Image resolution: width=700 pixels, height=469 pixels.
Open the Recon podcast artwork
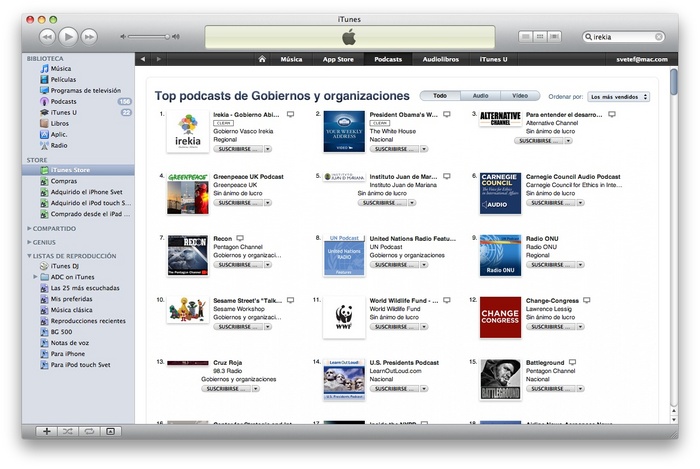tap(188, 255)
